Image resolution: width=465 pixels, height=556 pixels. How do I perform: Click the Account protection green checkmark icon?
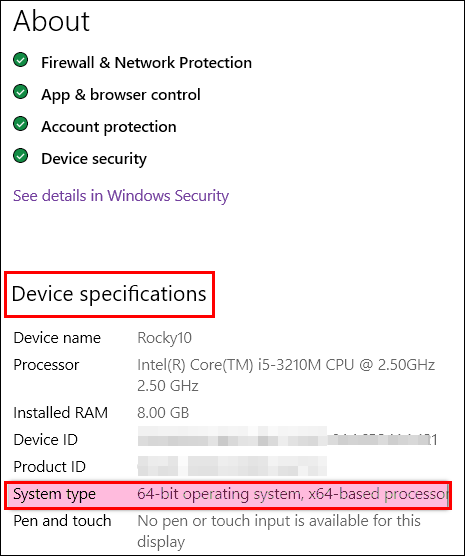point(21,124)
